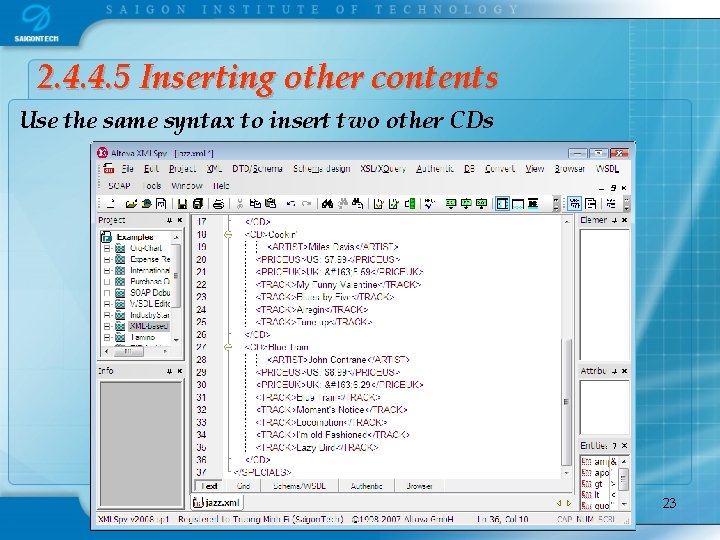Image resolution: width=720 pixels, height=540 pixels.
Task: Collapse the Expense Report project folder
Action: pos(107,259)
